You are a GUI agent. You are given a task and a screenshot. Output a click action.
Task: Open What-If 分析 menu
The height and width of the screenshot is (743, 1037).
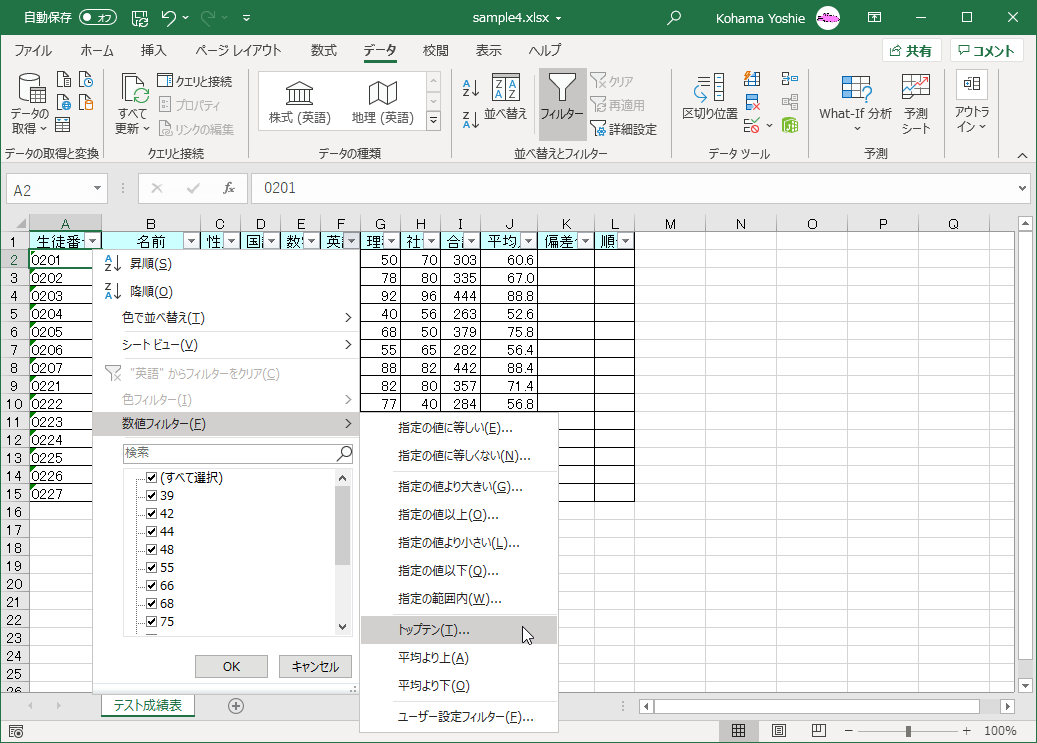pos(855,103)
